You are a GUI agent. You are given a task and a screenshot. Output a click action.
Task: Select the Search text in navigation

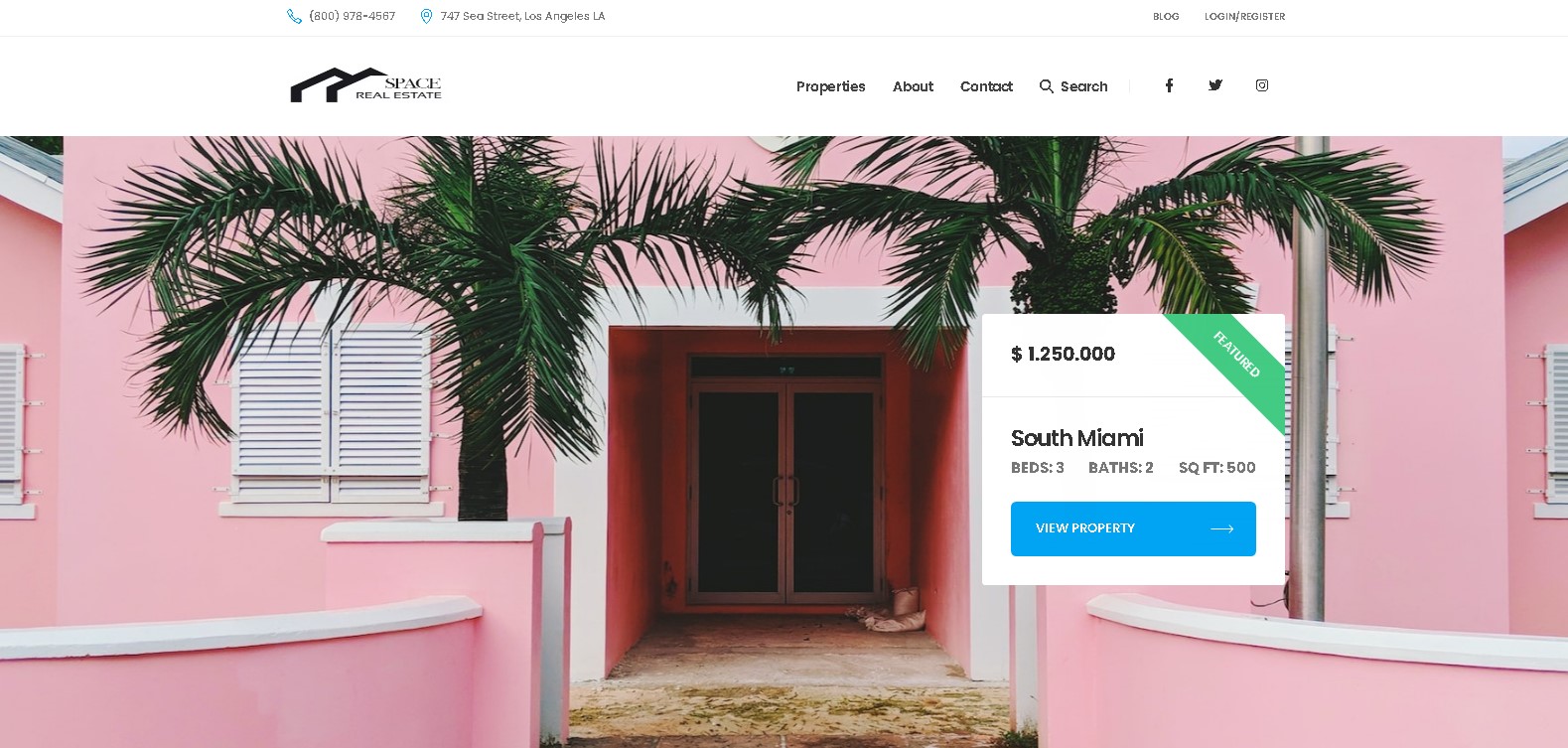1083,86
